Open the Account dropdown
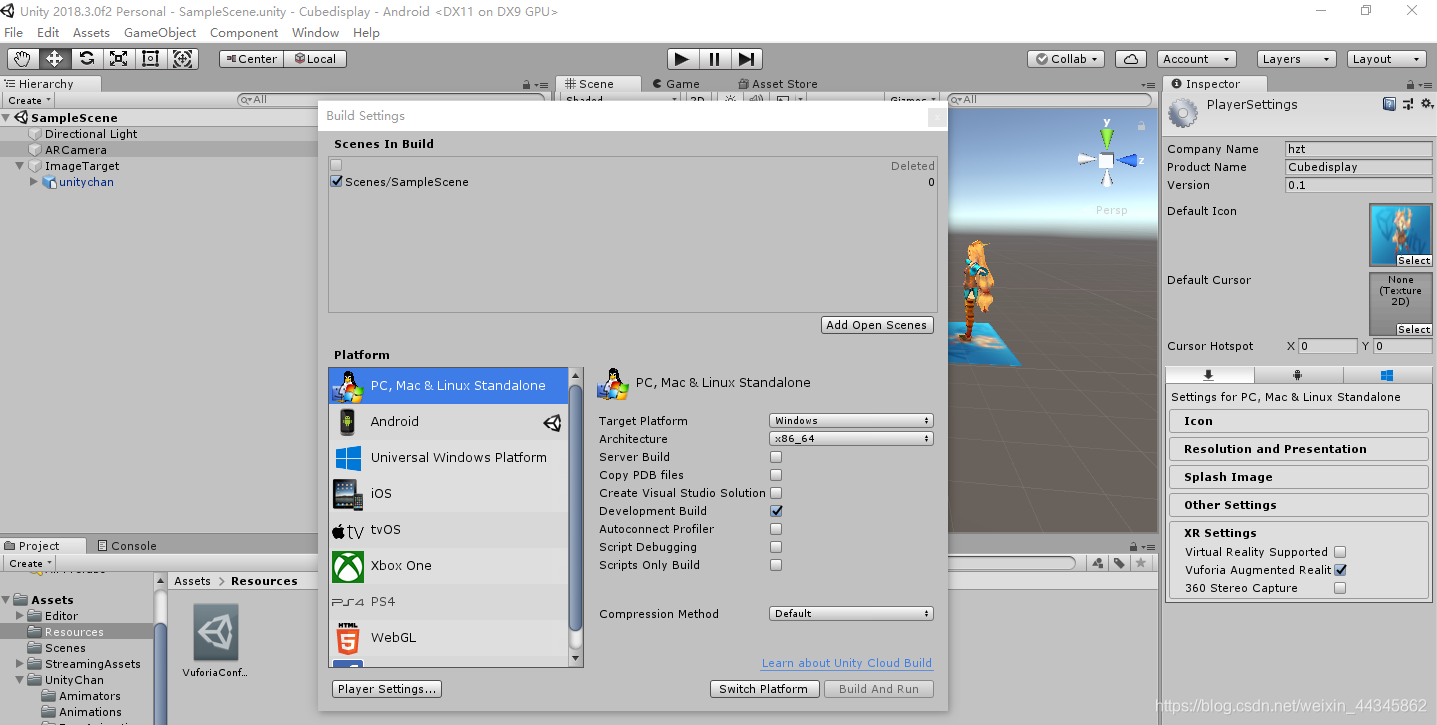 (x=1196, y=59)
